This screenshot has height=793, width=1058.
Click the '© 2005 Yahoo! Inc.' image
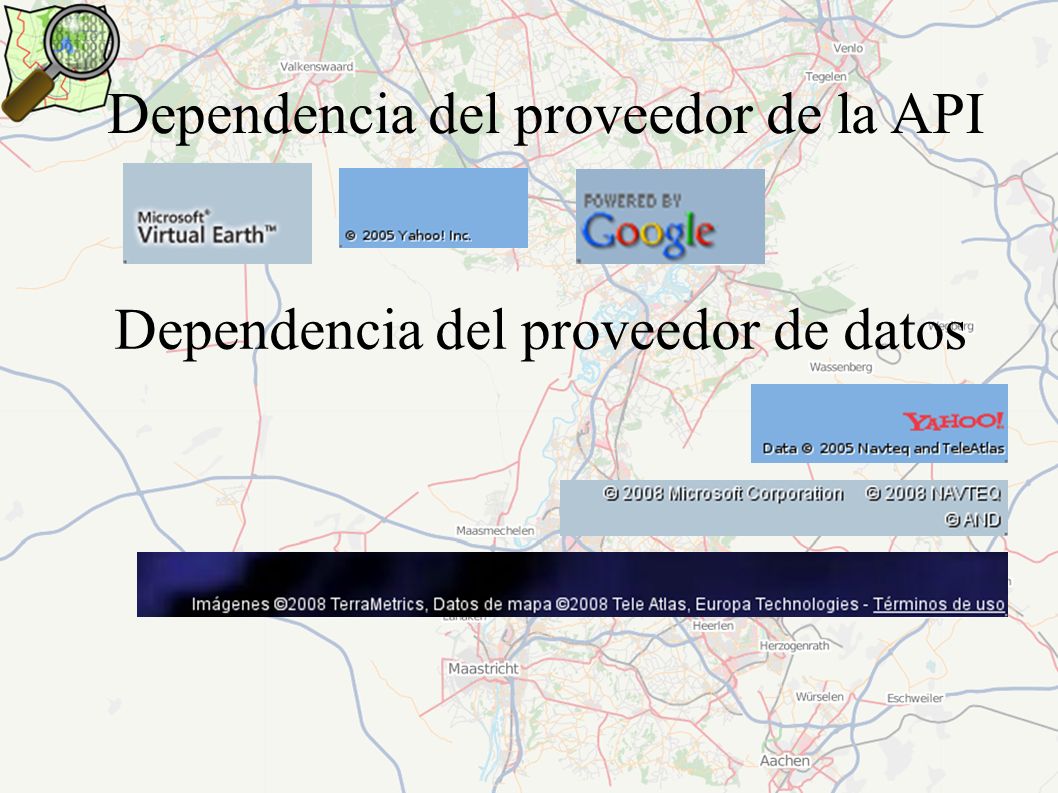click(x=433, y=208)
